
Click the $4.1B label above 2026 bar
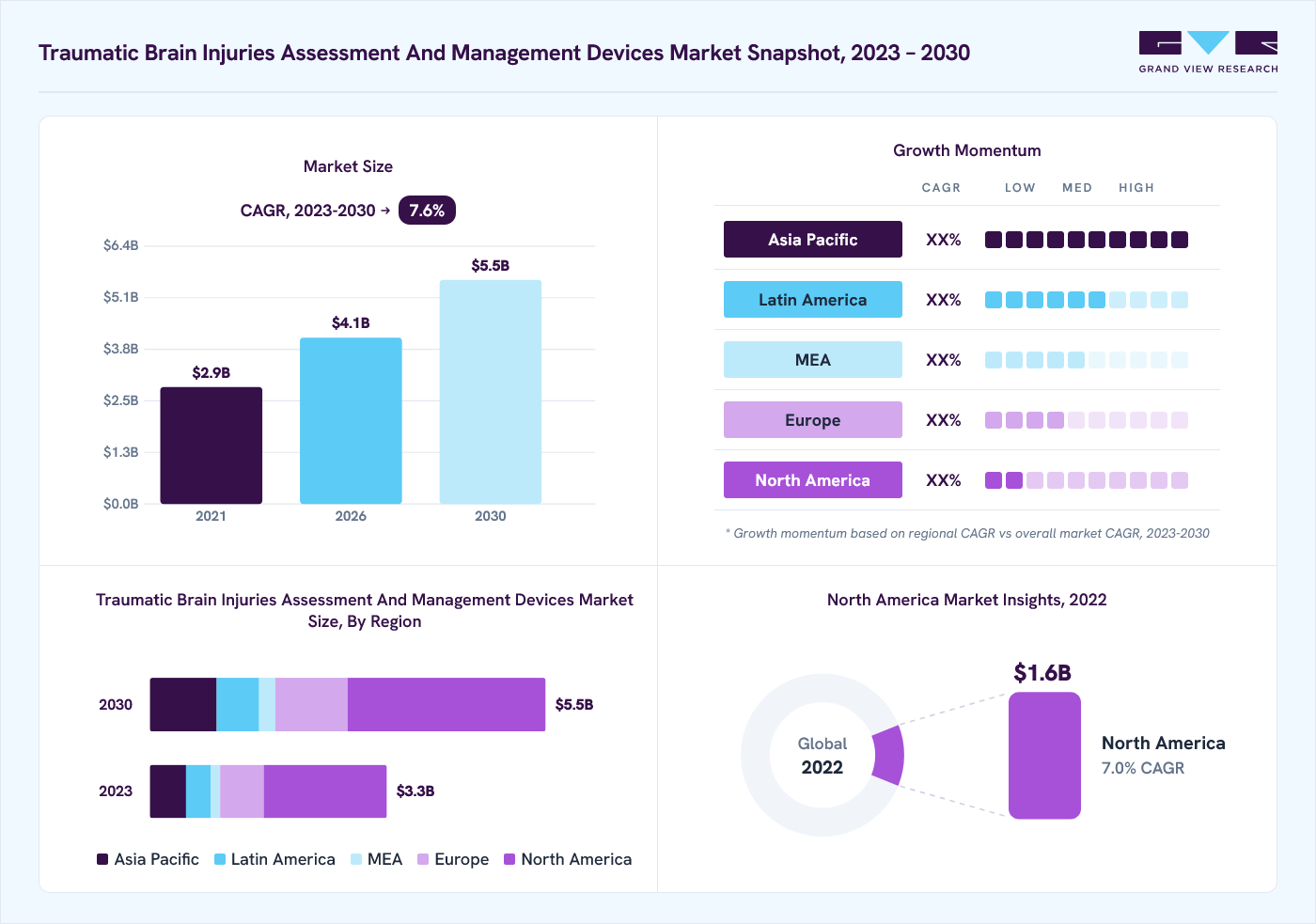351,323
